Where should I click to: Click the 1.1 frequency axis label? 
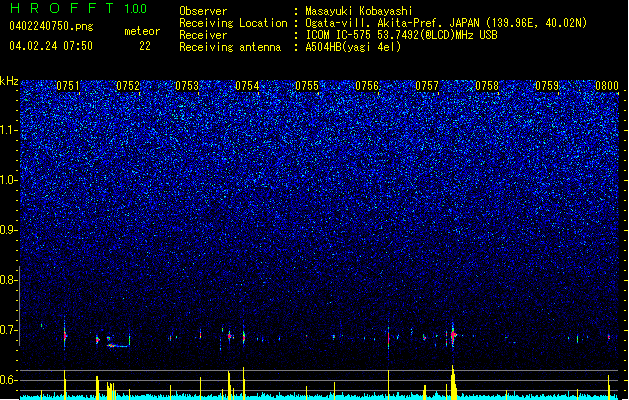[9, 130]
